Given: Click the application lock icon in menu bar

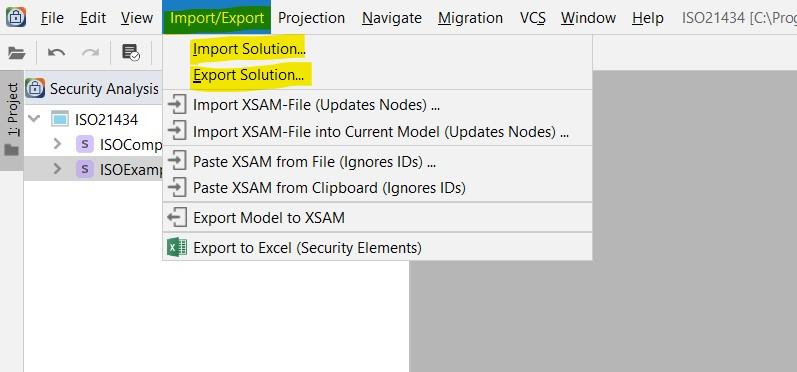Looking at the screenshot, I should tap(16, 17).
